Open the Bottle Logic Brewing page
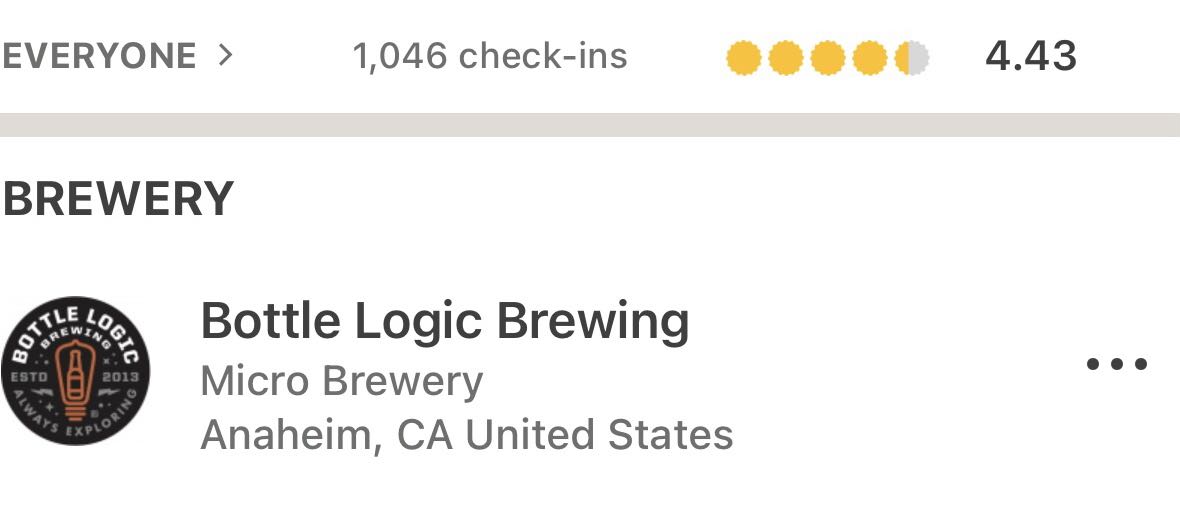Viewport: 1180px width, 532px height. (445, 321)
